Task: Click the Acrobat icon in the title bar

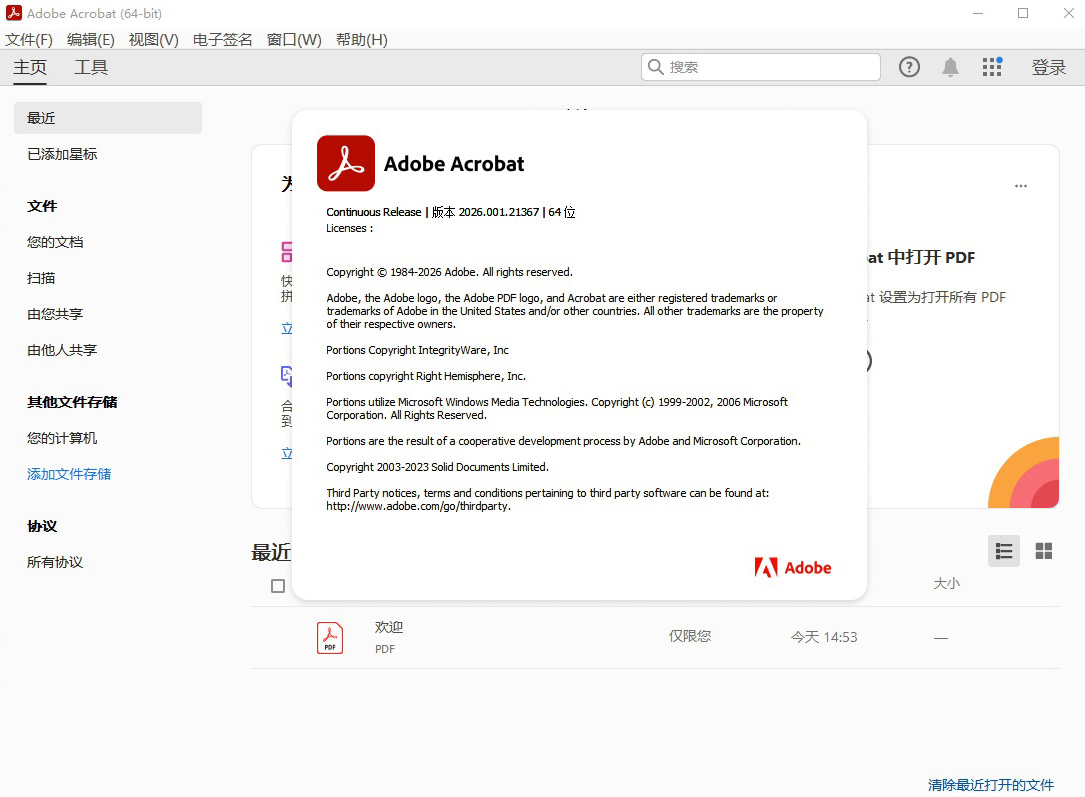Action: pyautogui.click(x=13, y=13)
